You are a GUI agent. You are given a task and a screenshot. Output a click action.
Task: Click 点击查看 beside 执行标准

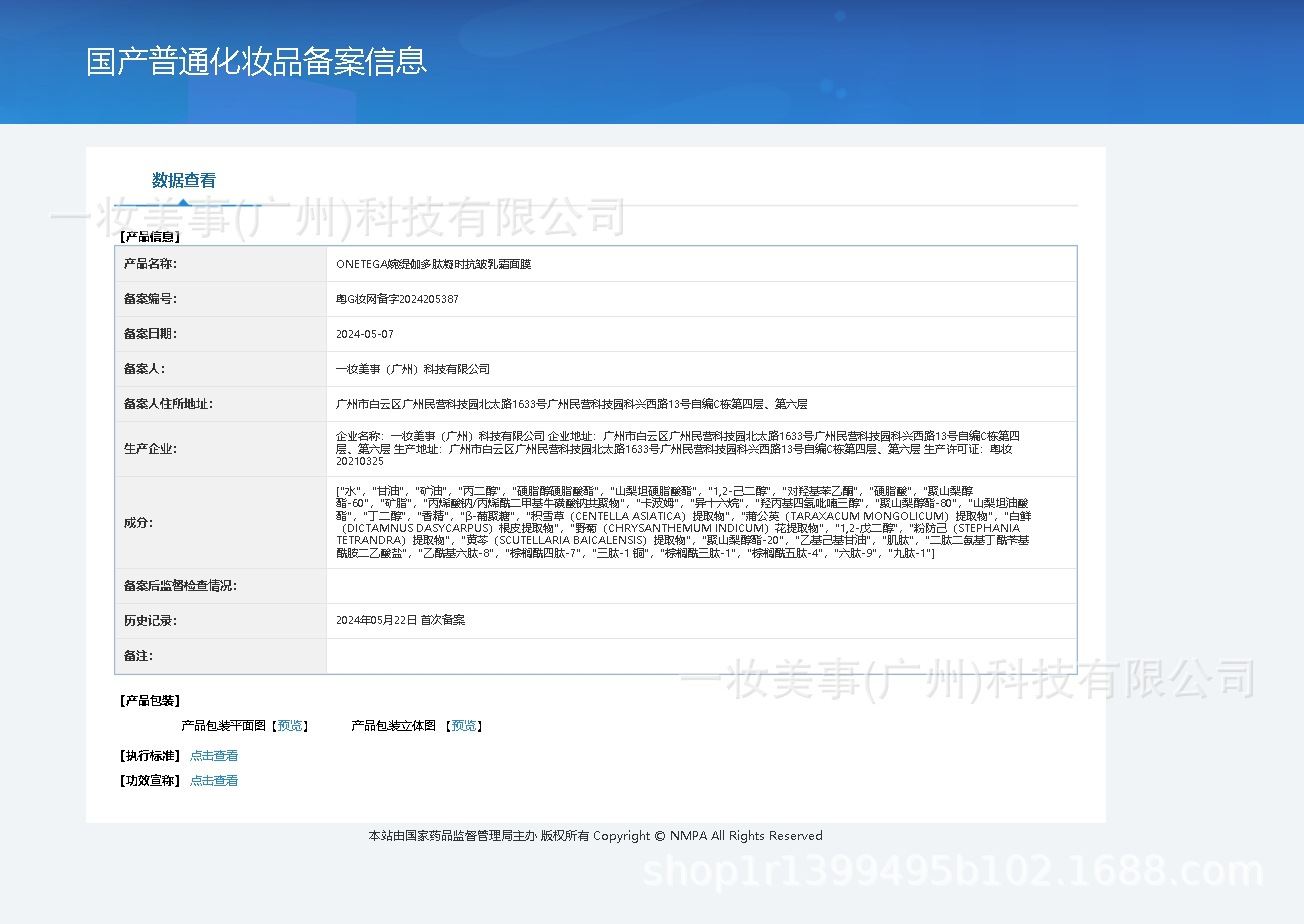tap(214, 756)
